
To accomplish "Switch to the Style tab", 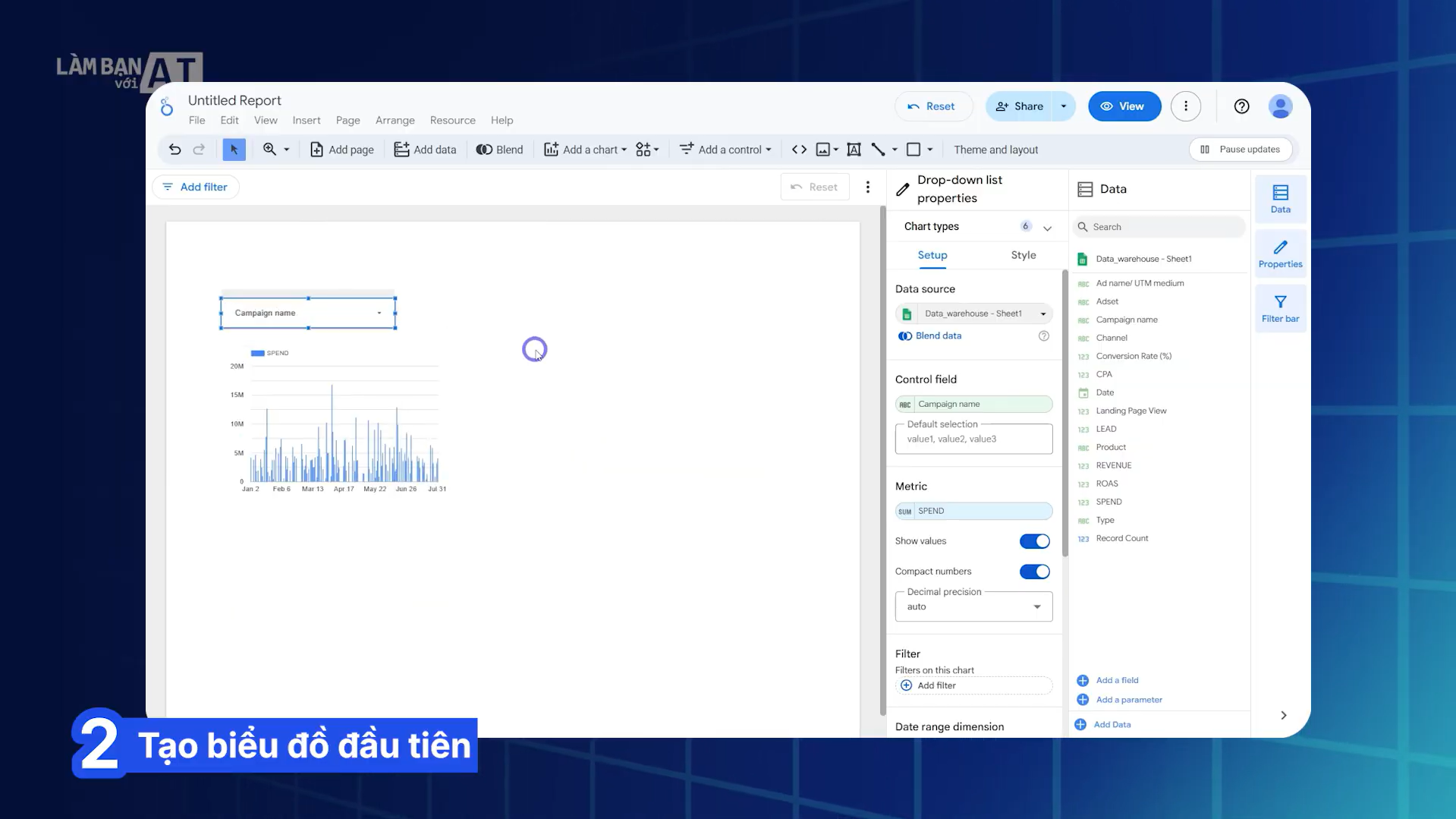I will [1023, 255].
